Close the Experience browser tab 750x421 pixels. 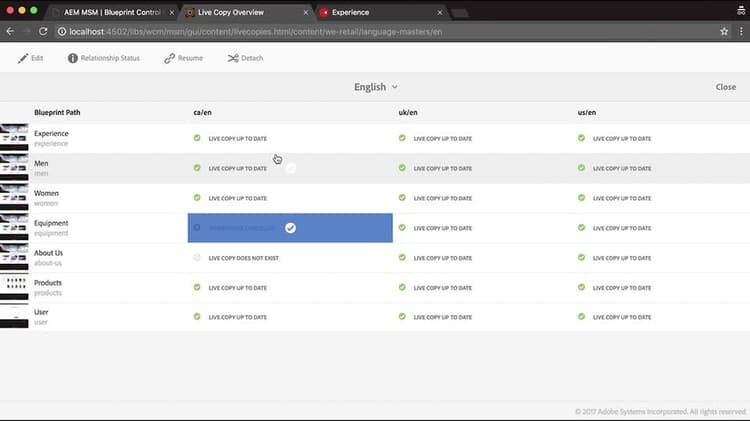(440, 12)
